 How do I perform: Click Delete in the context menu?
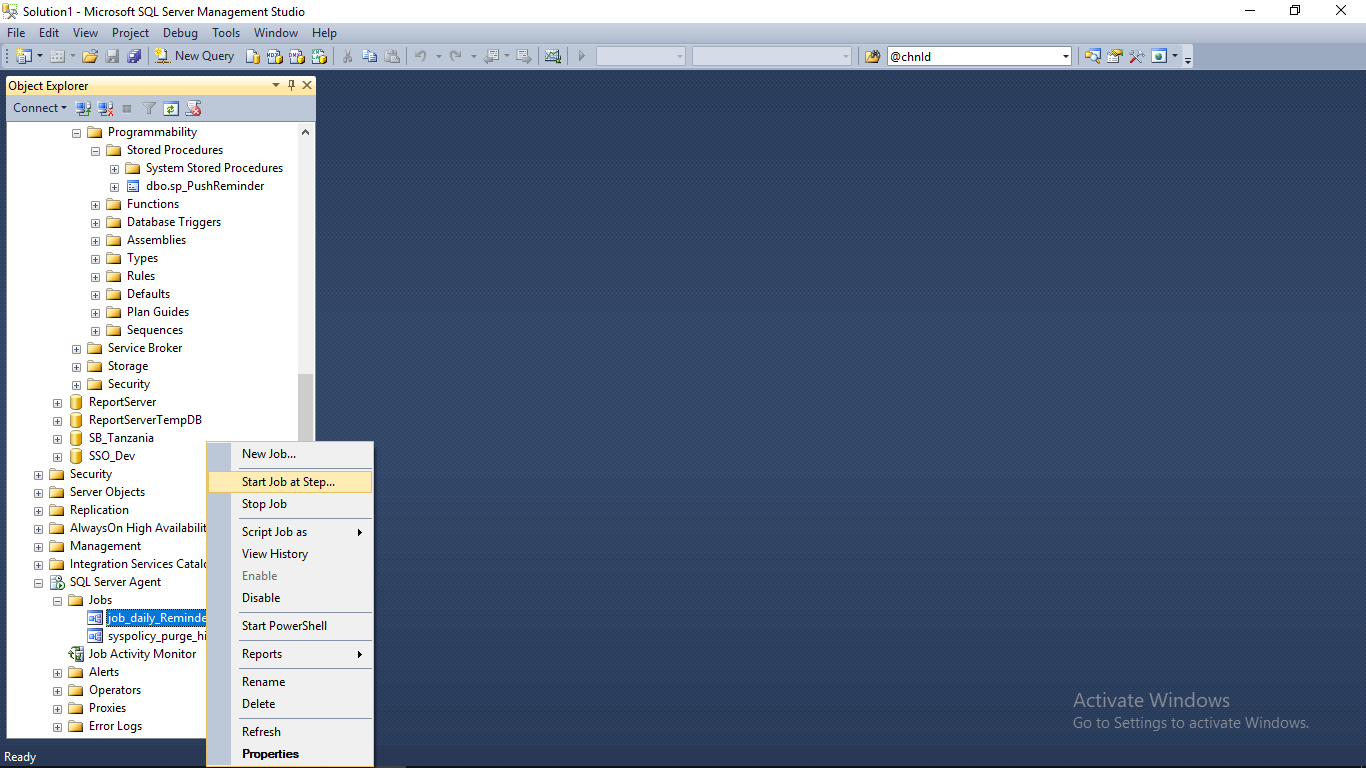pyautogui.click(x=289, y=704)
